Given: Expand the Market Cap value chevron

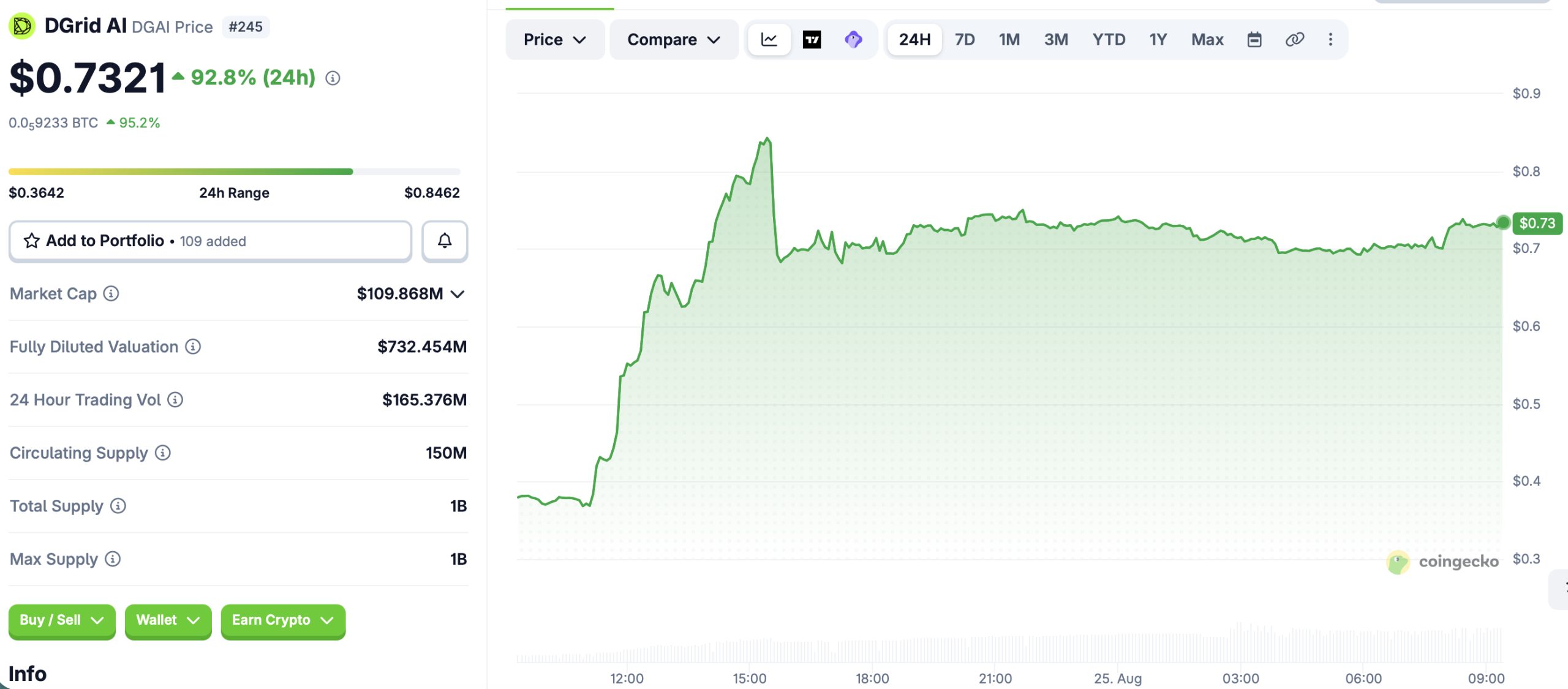Looking at the screenshot, I should pyautogui.click(x=458, y=294).
